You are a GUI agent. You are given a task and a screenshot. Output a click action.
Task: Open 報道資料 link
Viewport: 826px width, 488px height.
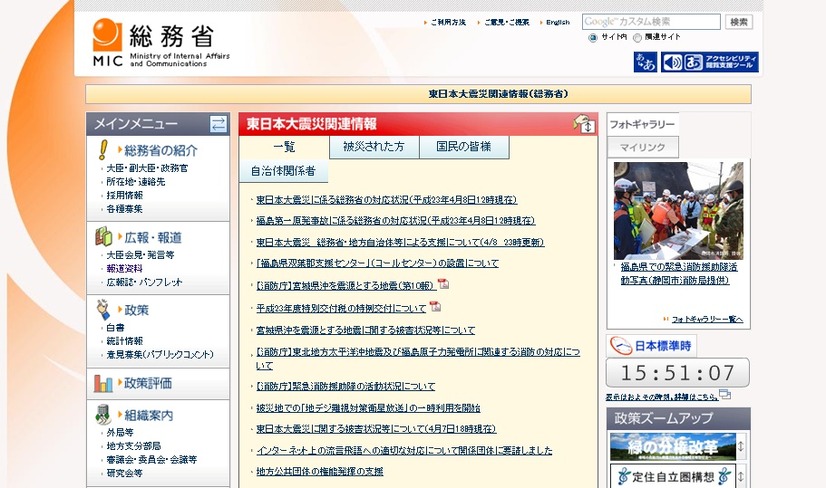[x=125, y=268]
